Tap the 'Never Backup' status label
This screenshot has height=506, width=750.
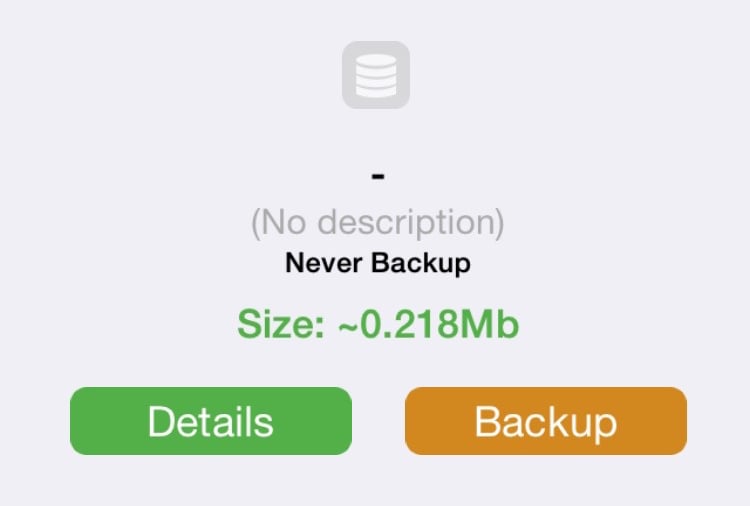click(378, 264)
